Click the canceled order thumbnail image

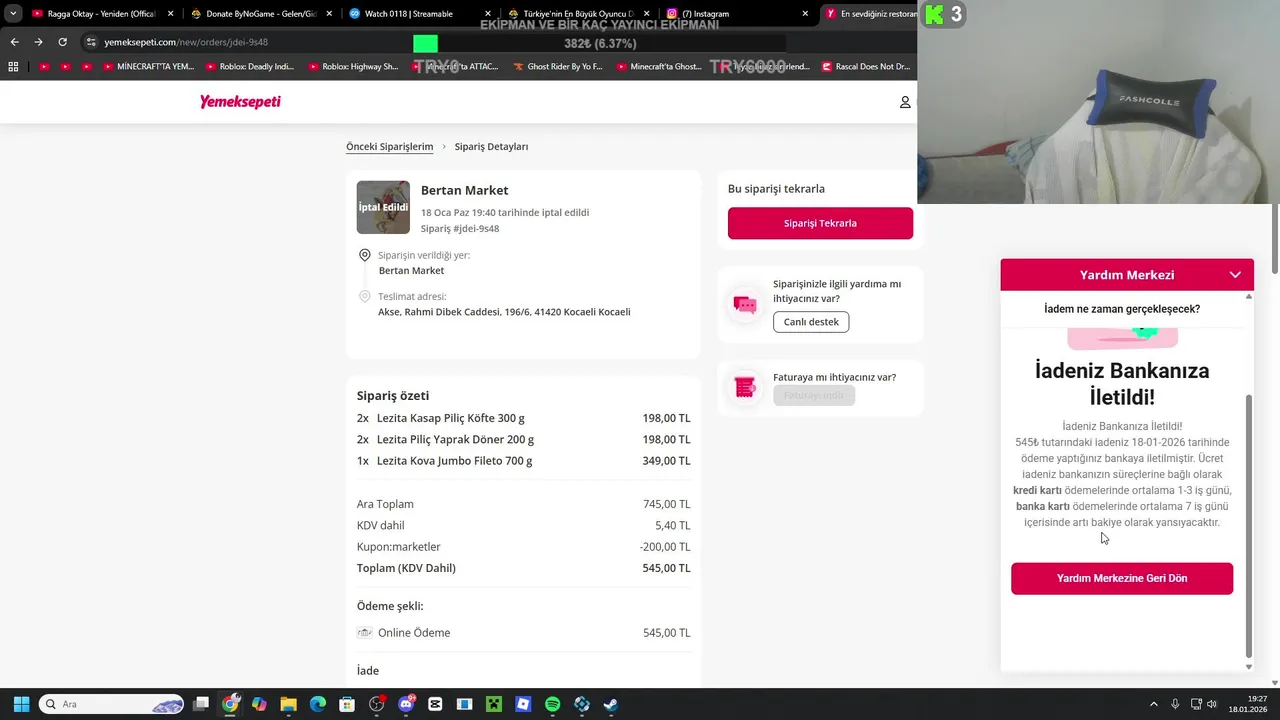point(383,207)
